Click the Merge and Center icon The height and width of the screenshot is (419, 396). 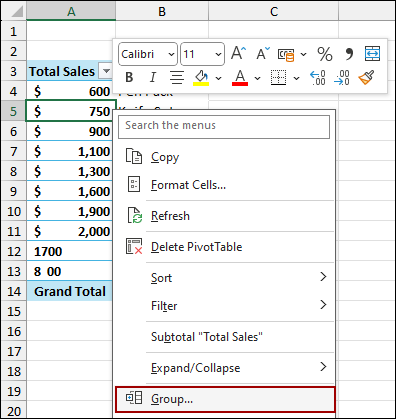click(372, 54)
